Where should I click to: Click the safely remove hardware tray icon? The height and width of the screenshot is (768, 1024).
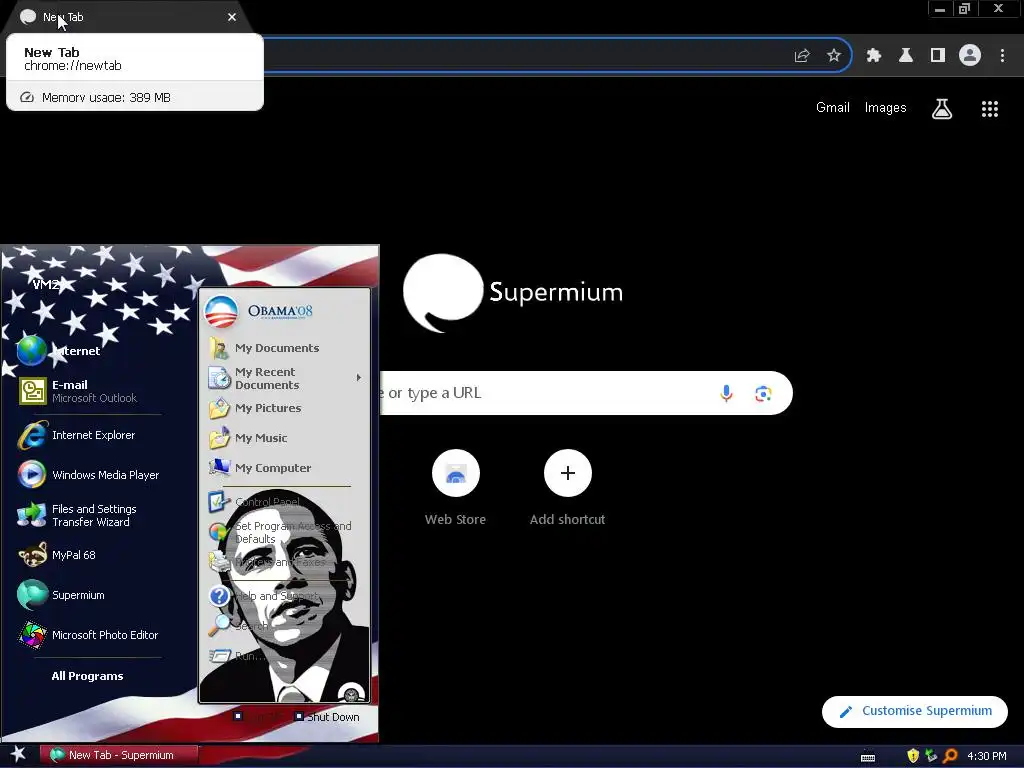point(931,756)
